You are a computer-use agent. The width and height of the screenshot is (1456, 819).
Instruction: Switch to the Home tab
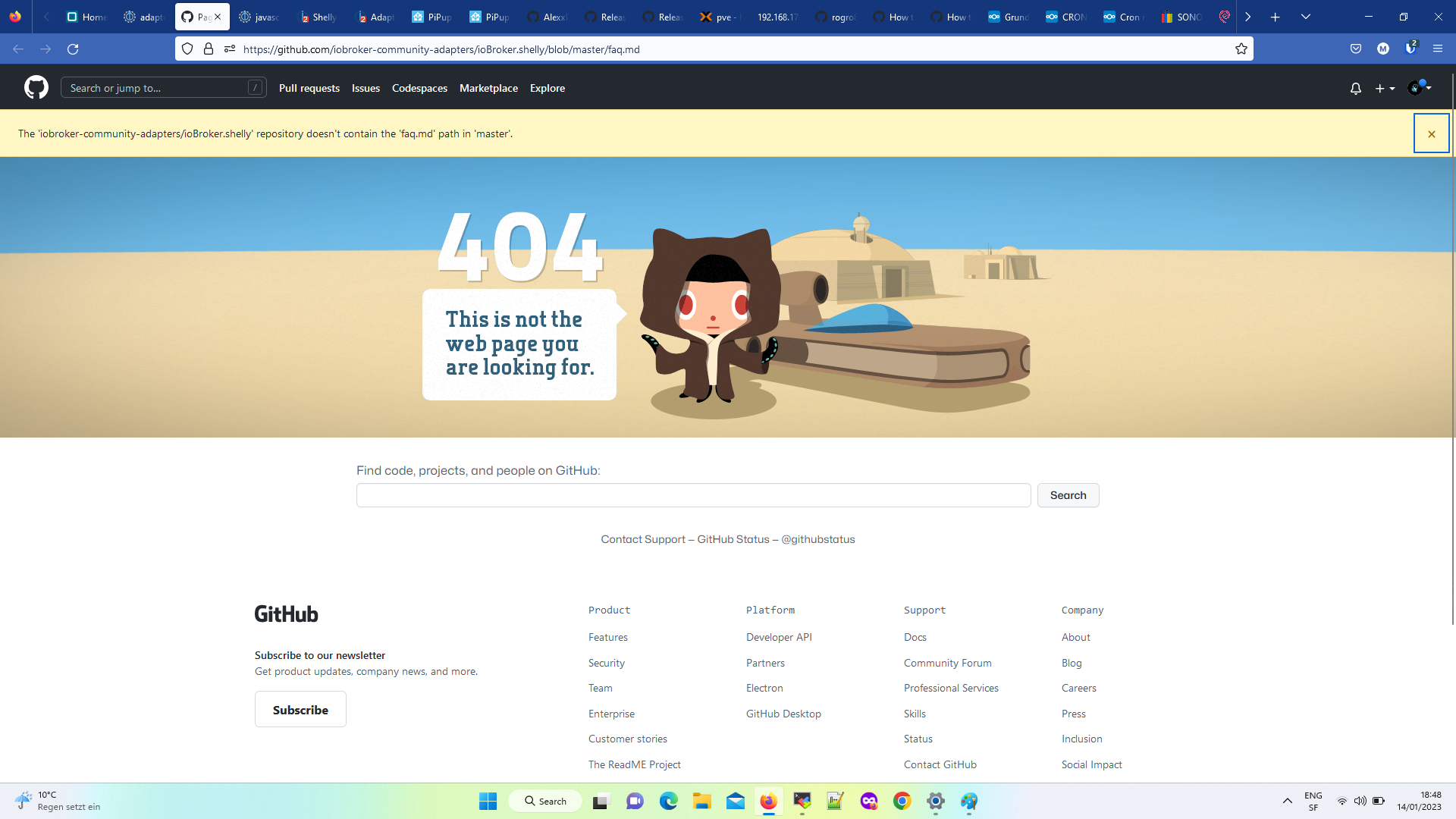pos(86,17)
